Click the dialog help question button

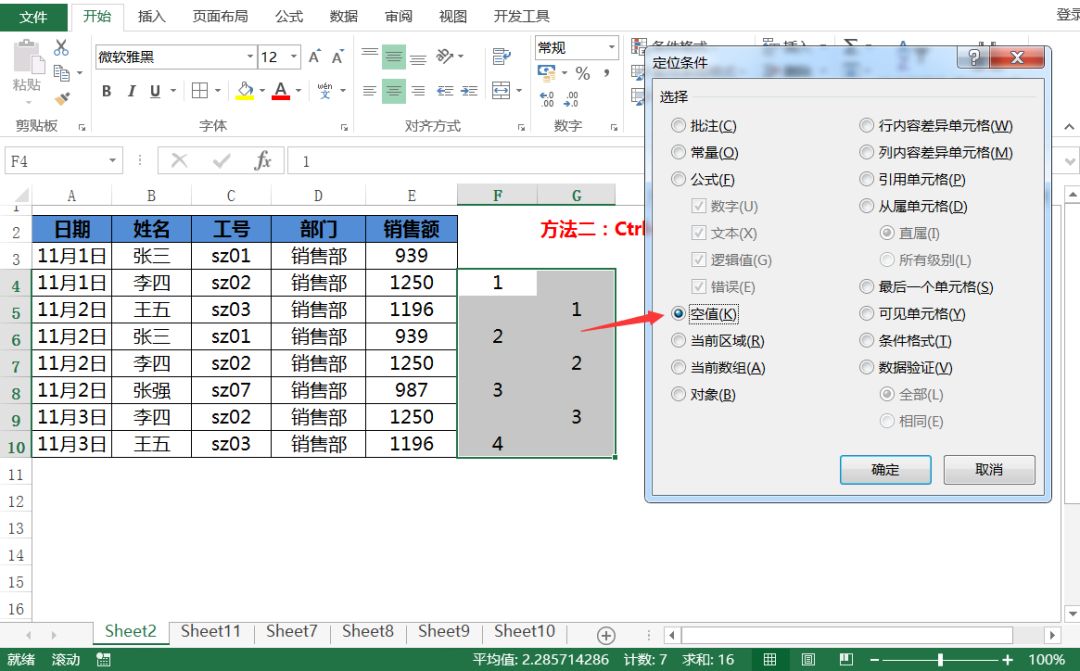[x=973, y=58]
